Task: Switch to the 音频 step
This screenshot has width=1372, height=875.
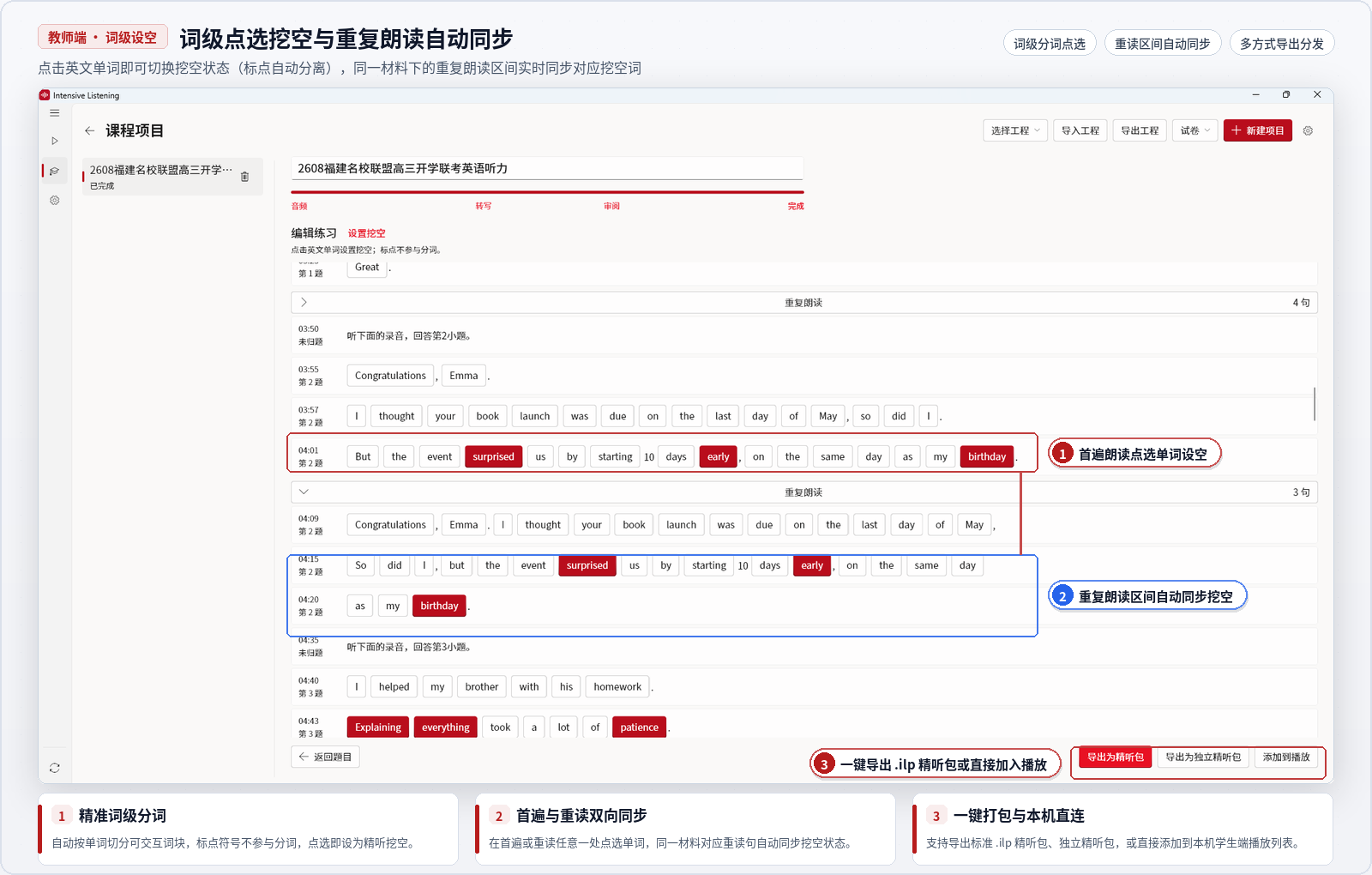Action: [299, 206]
